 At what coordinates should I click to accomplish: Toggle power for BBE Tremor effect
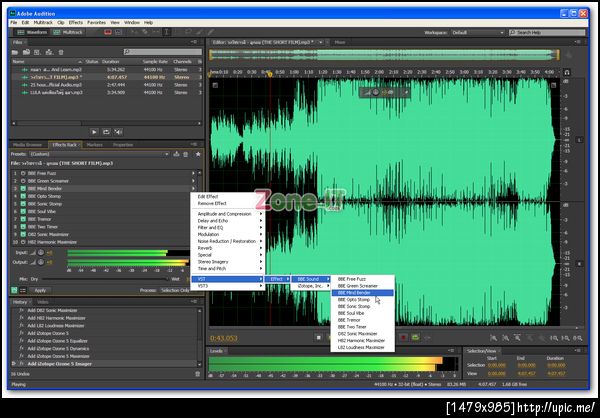point(23,219)
